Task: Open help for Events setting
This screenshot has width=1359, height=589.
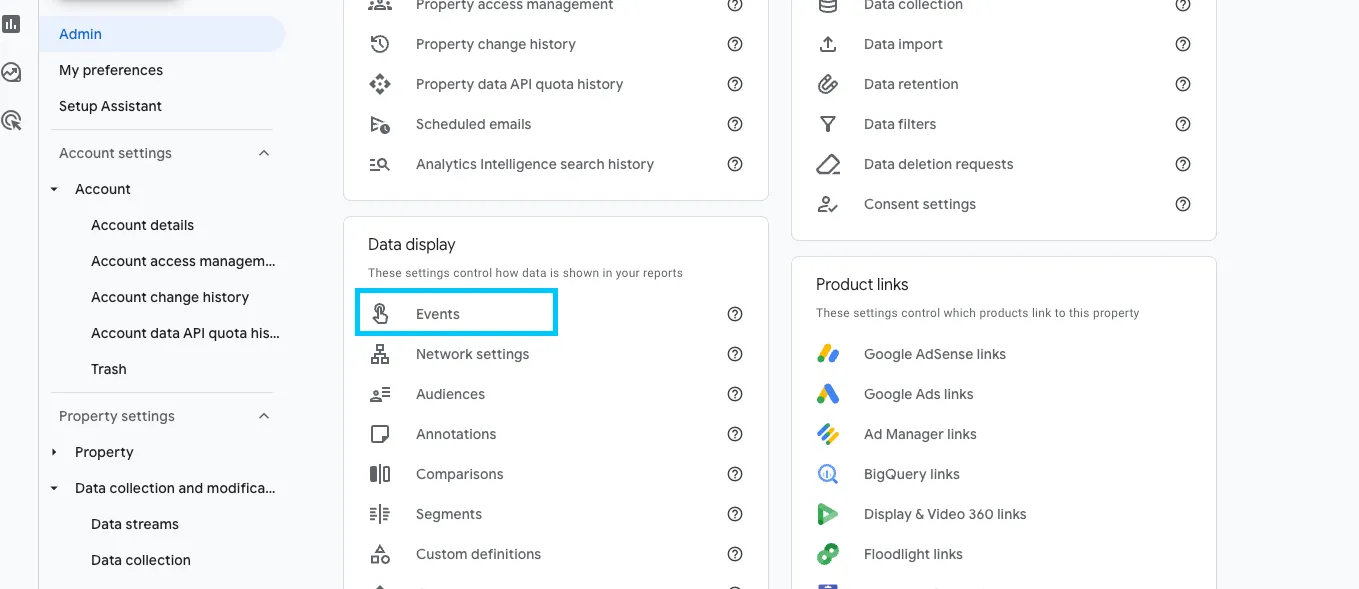Action: 735,314
